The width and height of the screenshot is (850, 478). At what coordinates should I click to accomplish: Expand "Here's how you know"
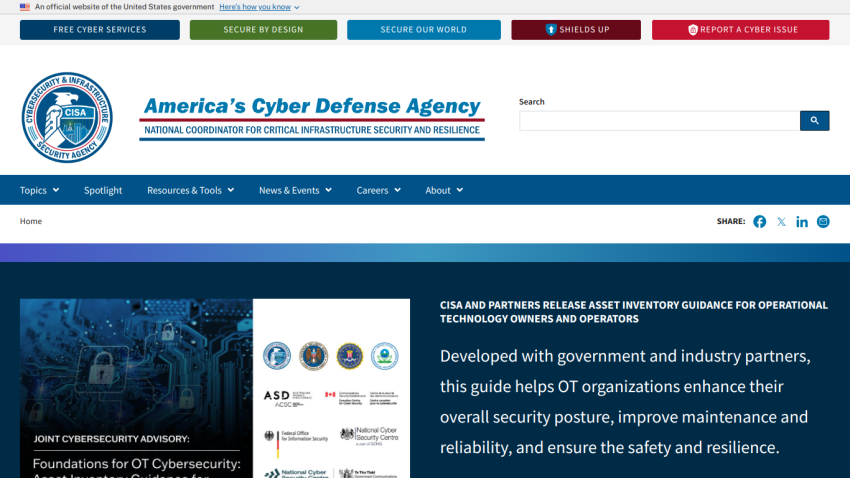pyautogui.click(x=259, y=7)
